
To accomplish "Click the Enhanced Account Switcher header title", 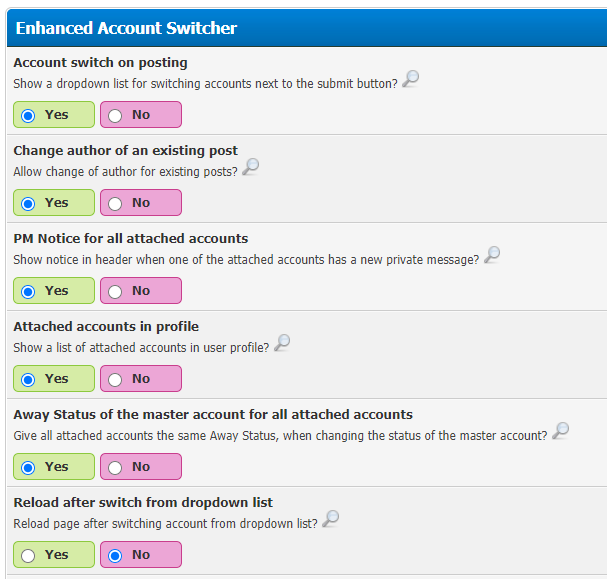I will 126,28.
